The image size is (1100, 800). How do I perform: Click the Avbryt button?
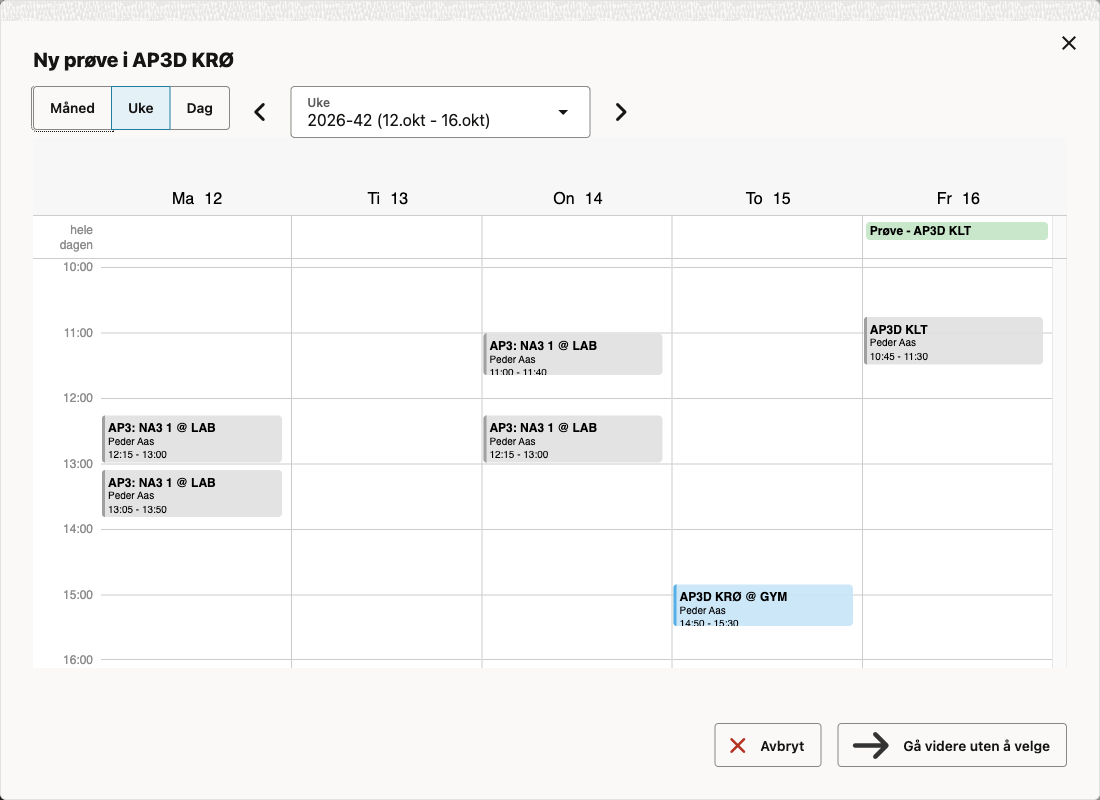[767, 745]
